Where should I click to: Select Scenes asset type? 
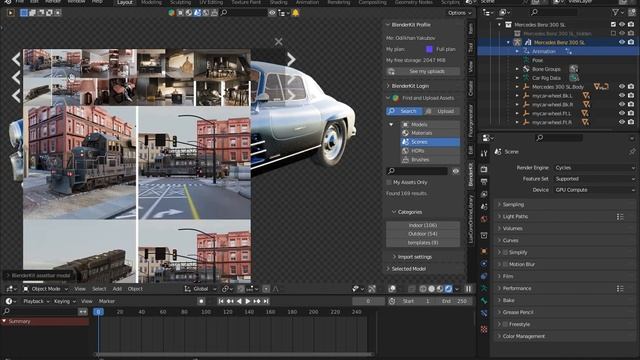(430, 142)
